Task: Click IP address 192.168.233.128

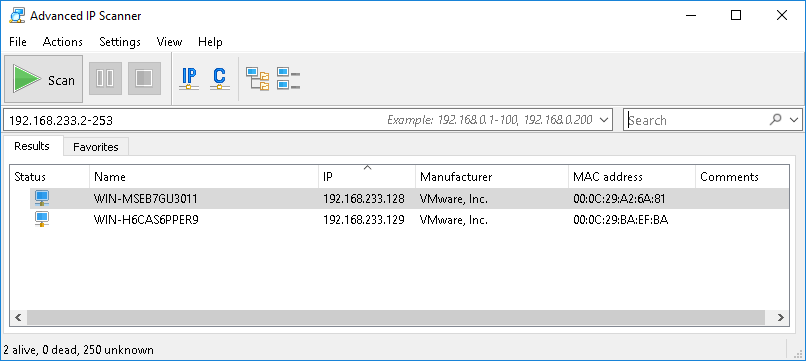Action: [363, 198]
